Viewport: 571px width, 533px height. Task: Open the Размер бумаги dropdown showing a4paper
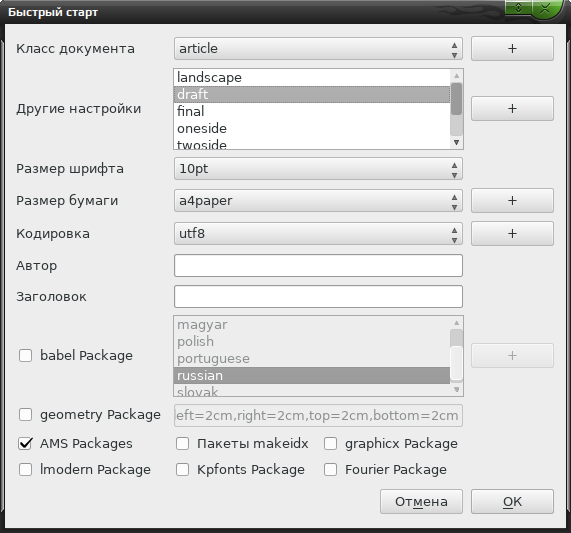[318, 200]
